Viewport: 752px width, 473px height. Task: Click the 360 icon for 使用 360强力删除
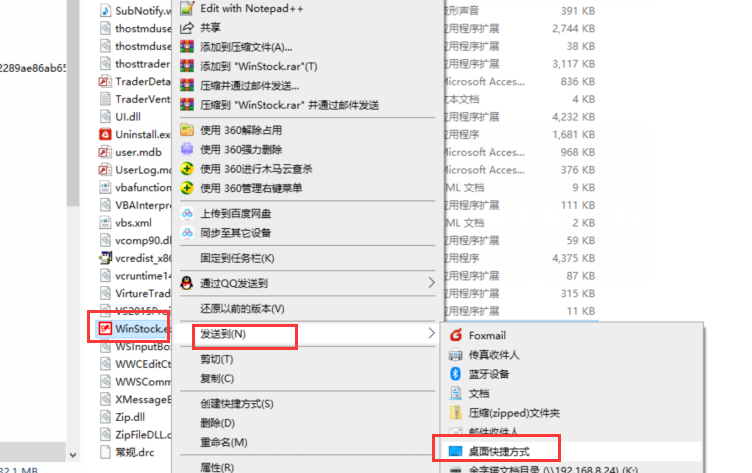[x=187, y=149]
